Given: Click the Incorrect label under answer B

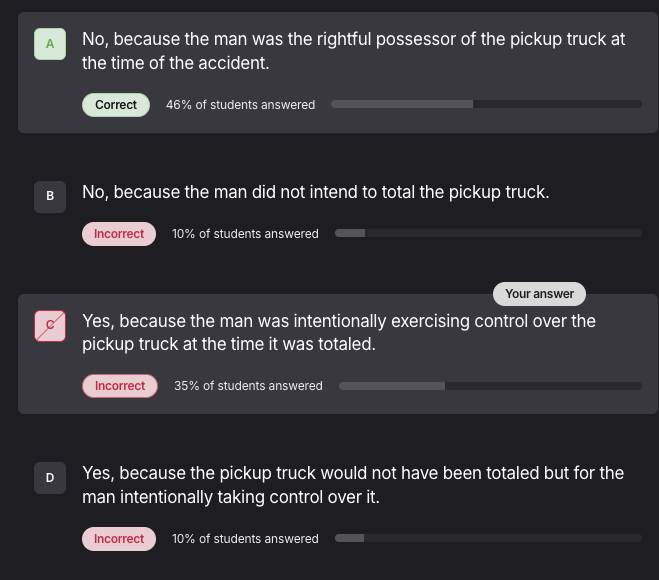Looking at the screenshot, I should (119, 234).
